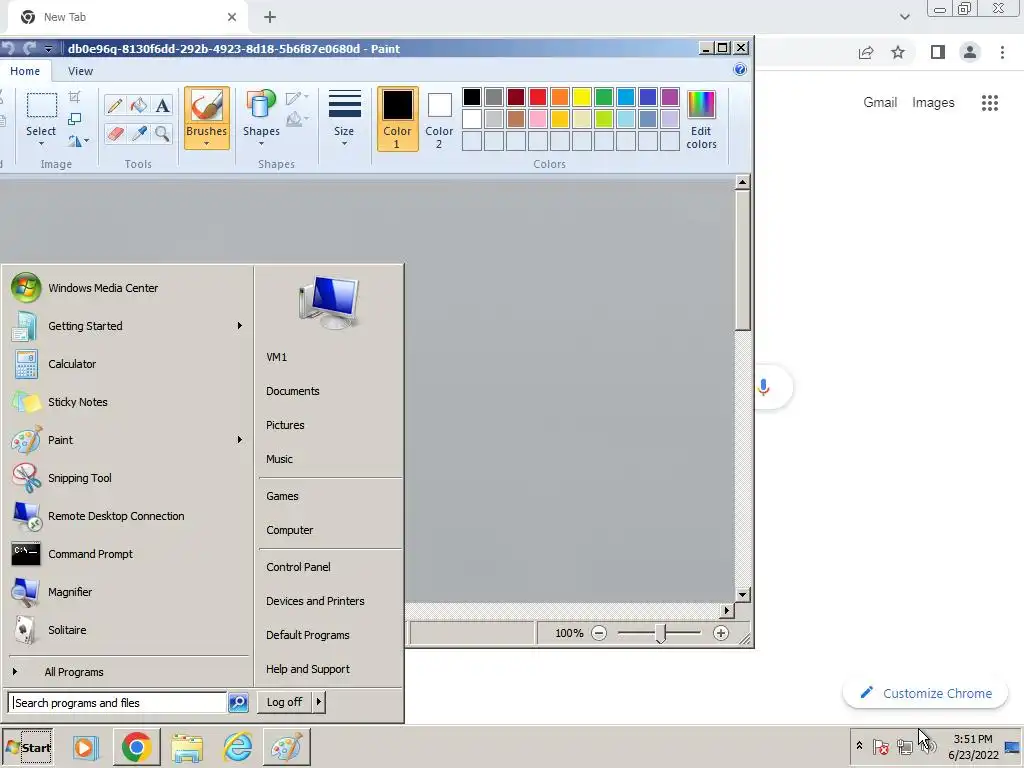Open a new Chrome tab with plus
The height and width of the screenshot is (768, 1024).
270,17
